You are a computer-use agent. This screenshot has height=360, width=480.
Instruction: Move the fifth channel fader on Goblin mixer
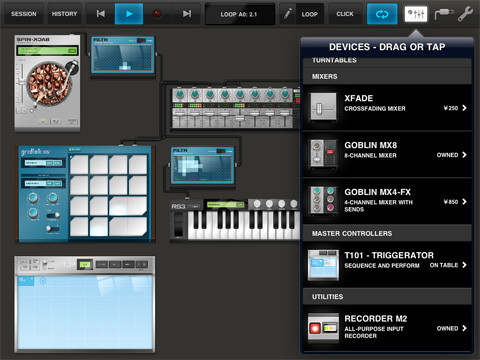(x=239, y=118)
